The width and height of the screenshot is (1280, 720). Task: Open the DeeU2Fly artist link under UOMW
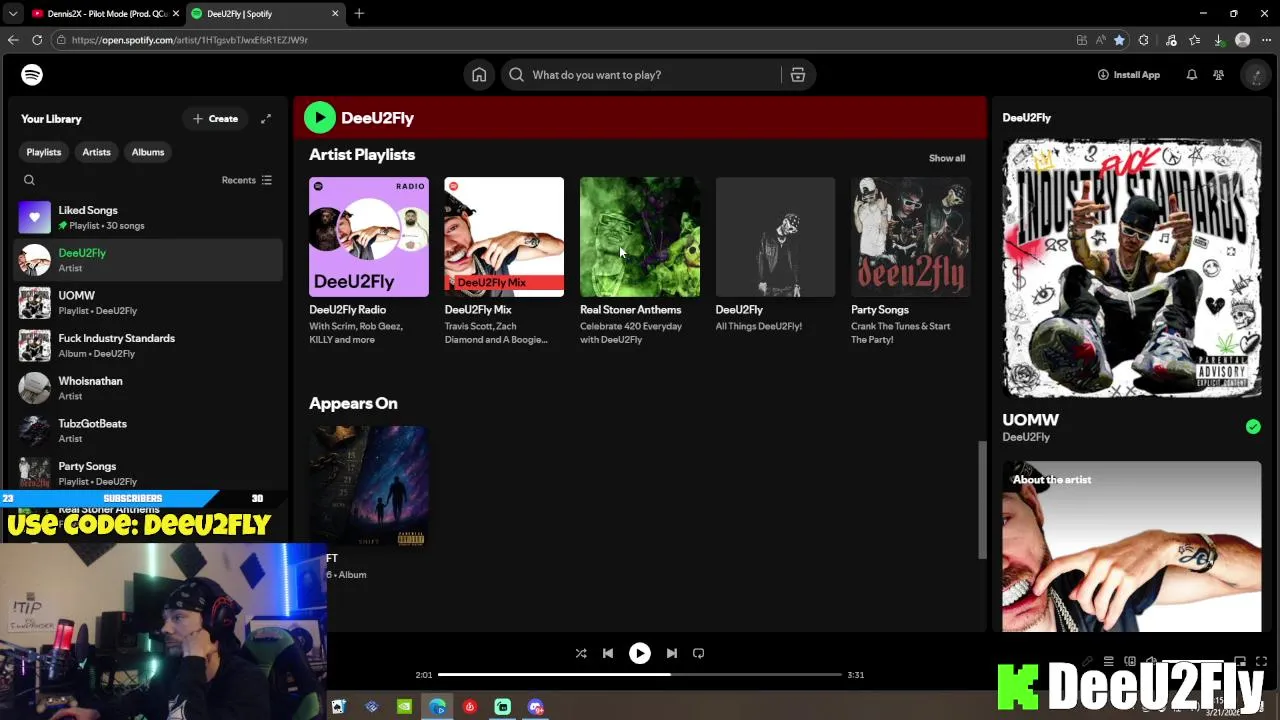[1026, 437]
